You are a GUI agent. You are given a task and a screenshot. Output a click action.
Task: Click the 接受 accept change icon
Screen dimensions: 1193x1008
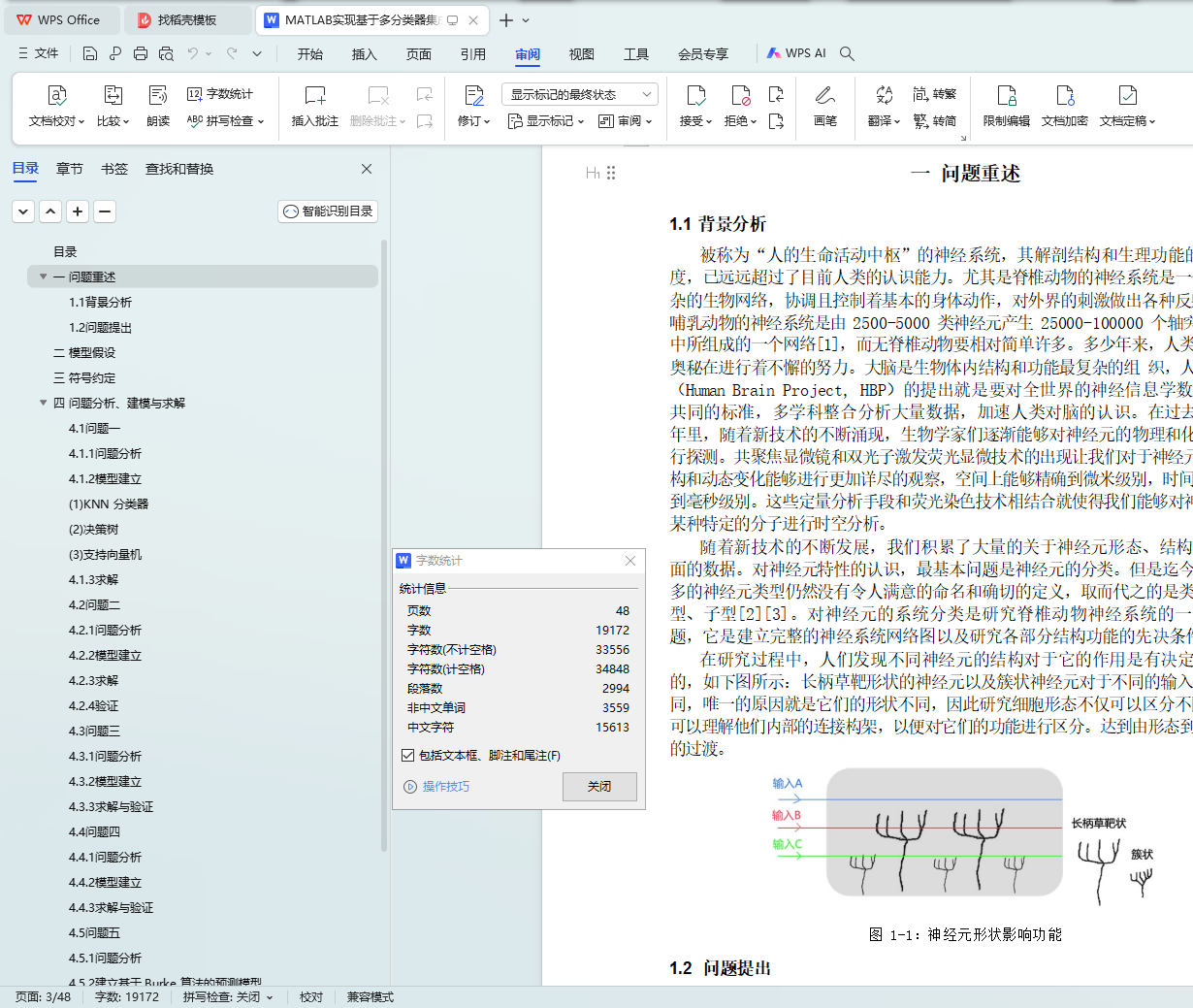point(695,95)
